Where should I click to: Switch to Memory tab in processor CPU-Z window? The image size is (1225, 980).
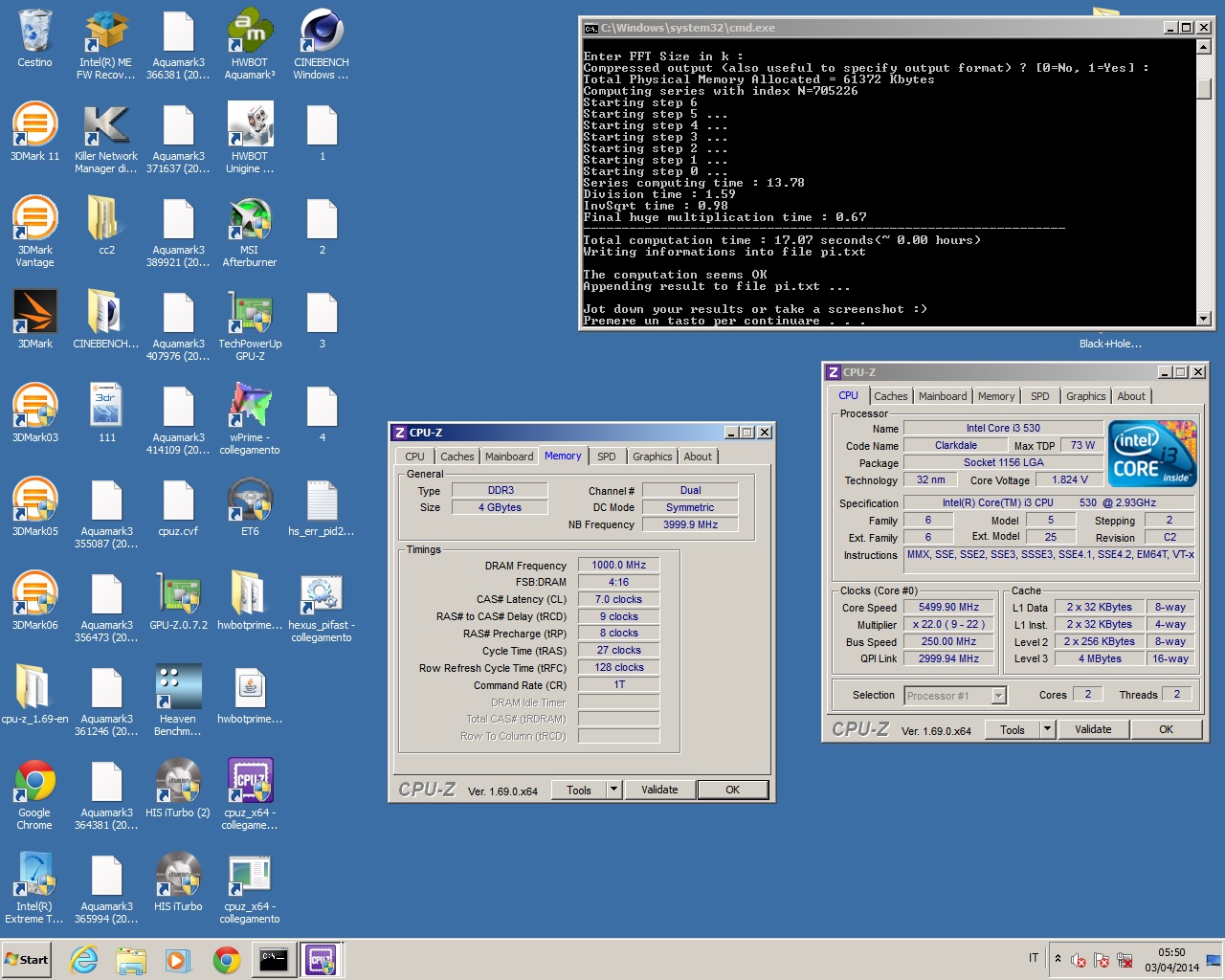pyautogui.click(x=996, y=396)
